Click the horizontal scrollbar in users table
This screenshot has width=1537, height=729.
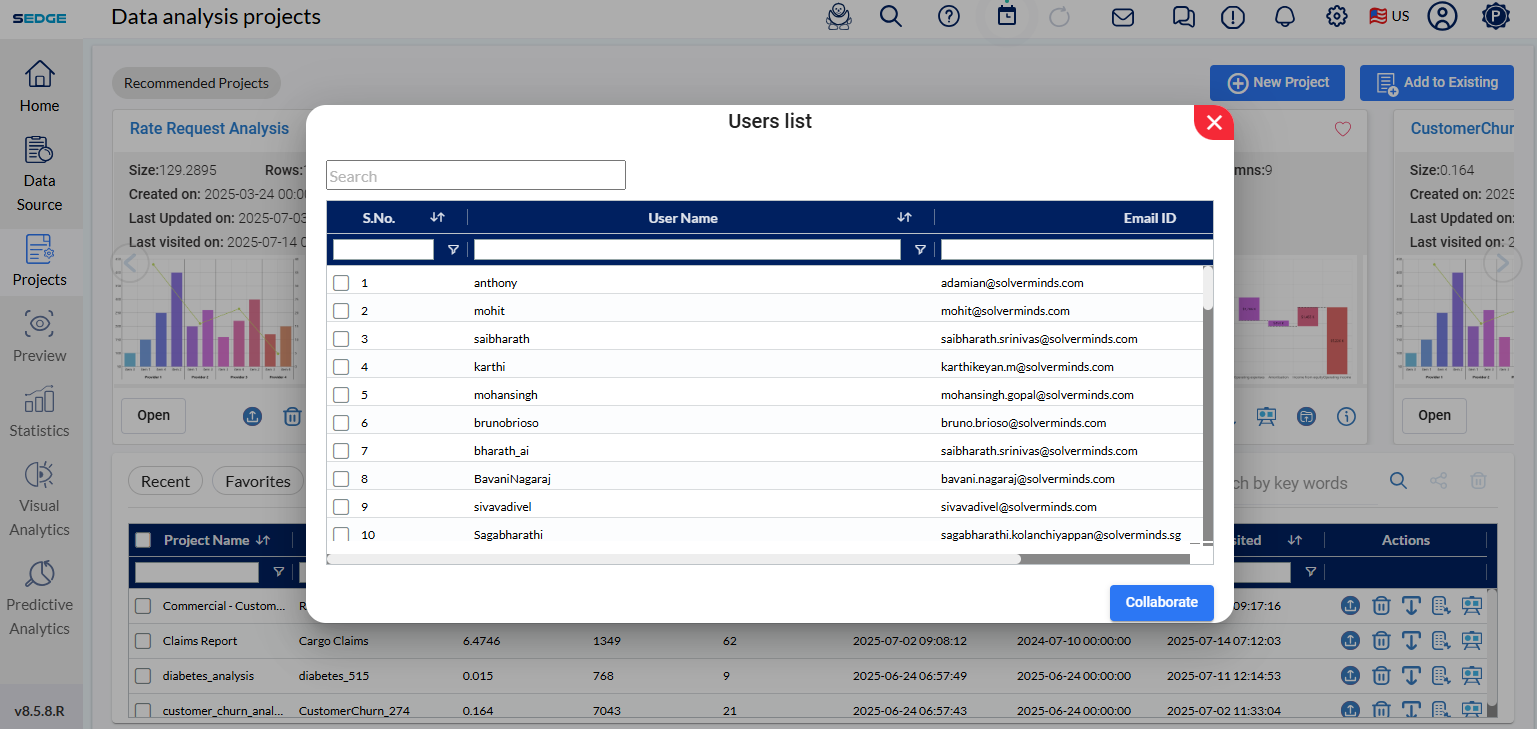coord(673,559)
